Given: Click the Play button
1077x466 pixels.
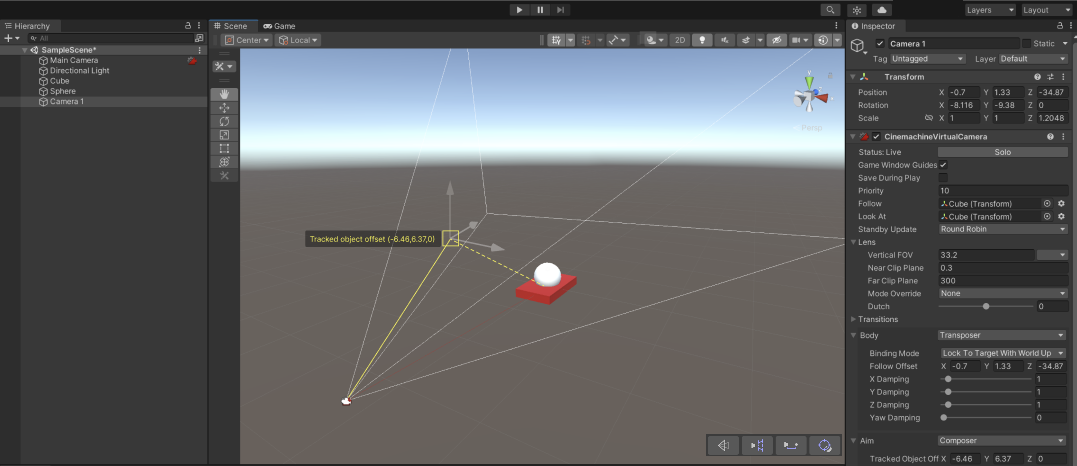Looking at the screenshot, I should pyautogui.click(x=519, y=10).
